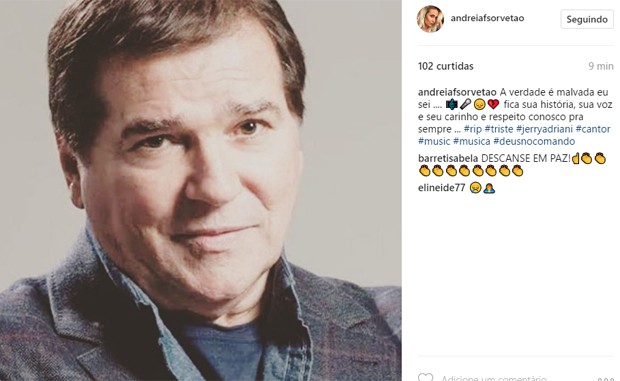Open the 9 min timestamp link
Image resolution: width=620 pixels, height=381 pixels.
coord(601,66)
